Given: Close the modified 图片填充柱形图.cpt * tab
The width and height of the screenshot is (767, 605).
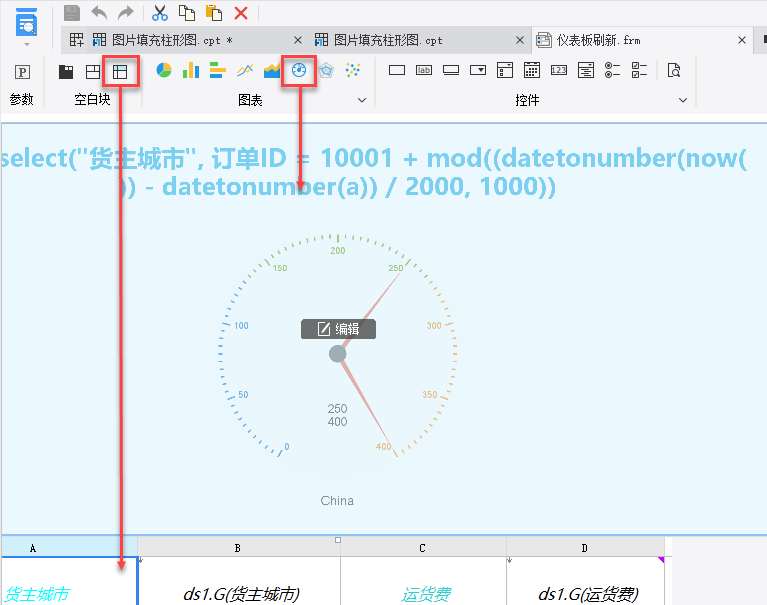Looking at the screenshot, I should (x=297, y=40).
